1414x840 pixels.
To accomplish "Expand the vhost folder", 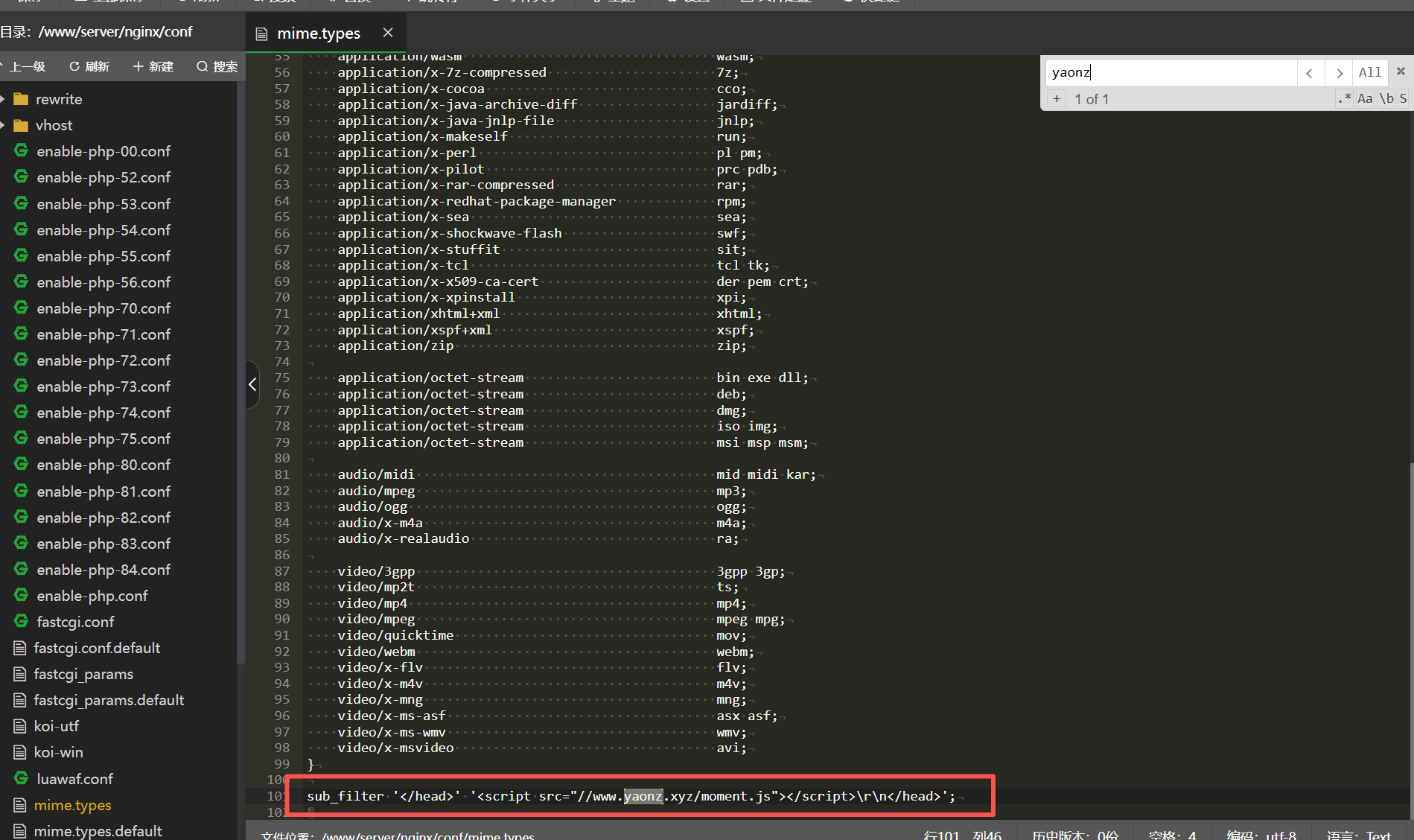I will click(x=4, y=125).
